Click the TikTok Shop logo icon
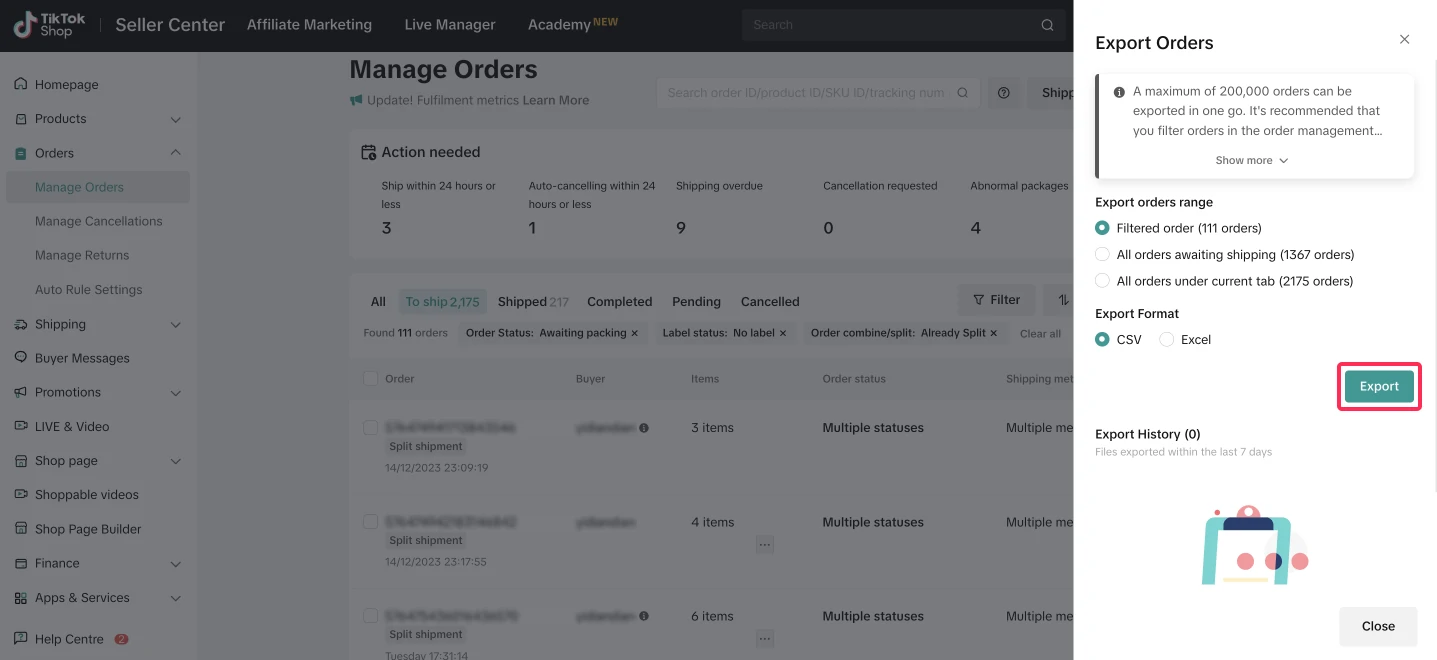Screen dimensions: 1437x660 (x=24, y=25)
